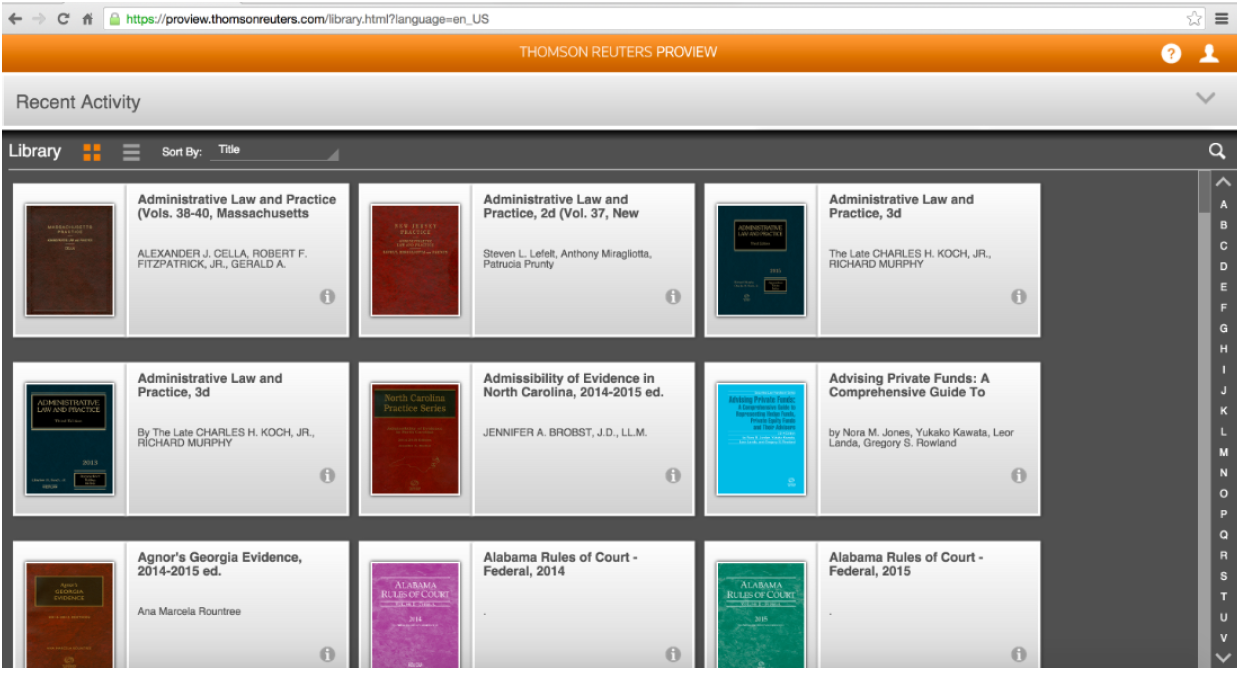The height and width of the screenshot is (673, 1238).
Task: Show info for Agnor's Georgia Evidence
Action: [327, 654]
